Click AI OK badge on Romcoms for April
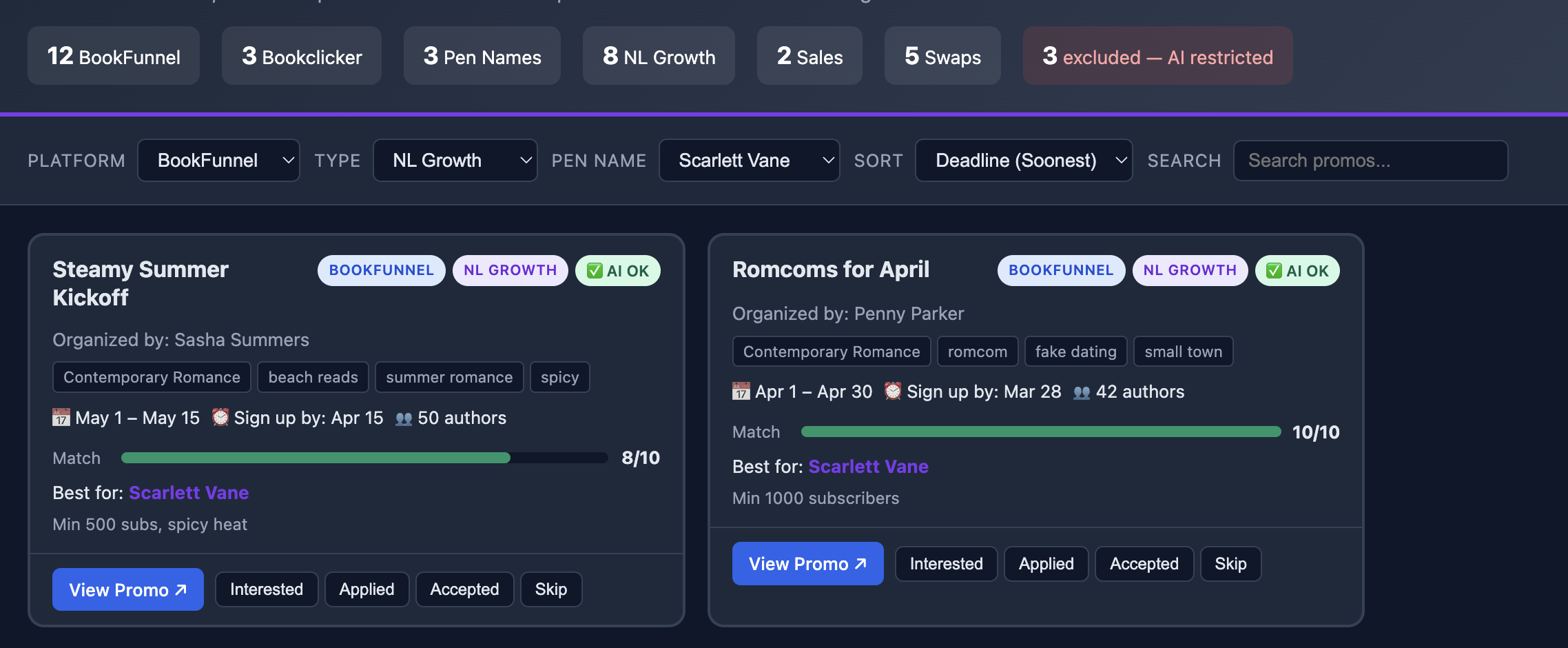The width and height of the screenshot is (1568, 648). 1297,271
